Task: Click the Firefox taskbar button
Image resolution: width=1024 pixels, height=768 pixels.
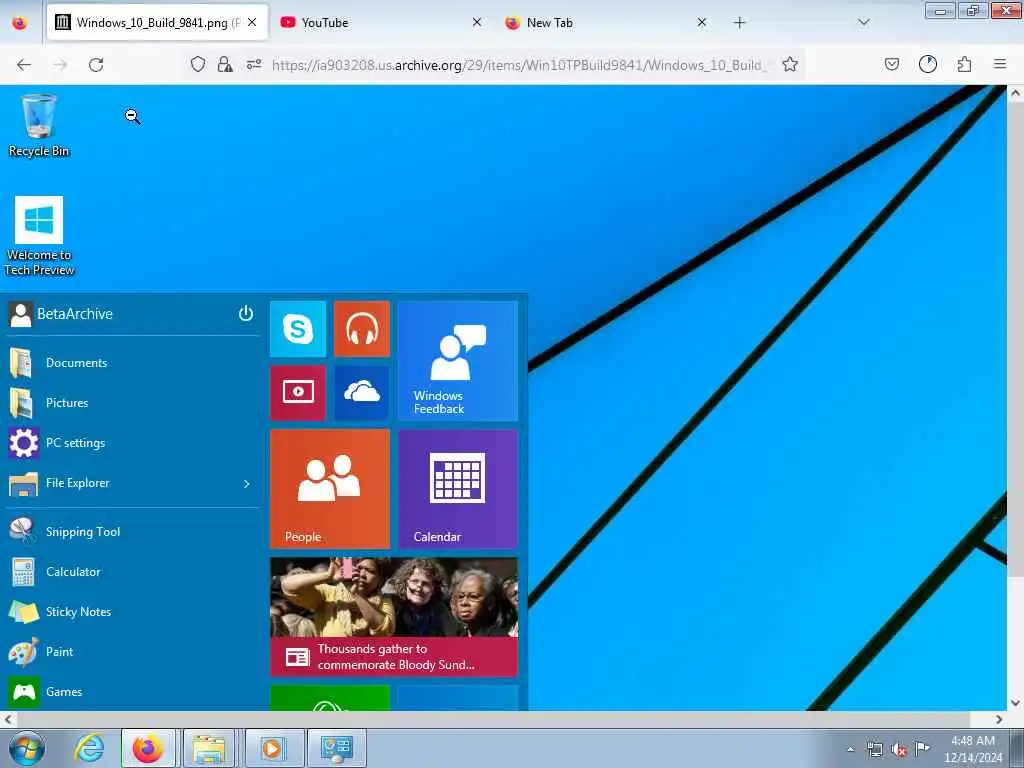Action: click(x=148, y=748)
